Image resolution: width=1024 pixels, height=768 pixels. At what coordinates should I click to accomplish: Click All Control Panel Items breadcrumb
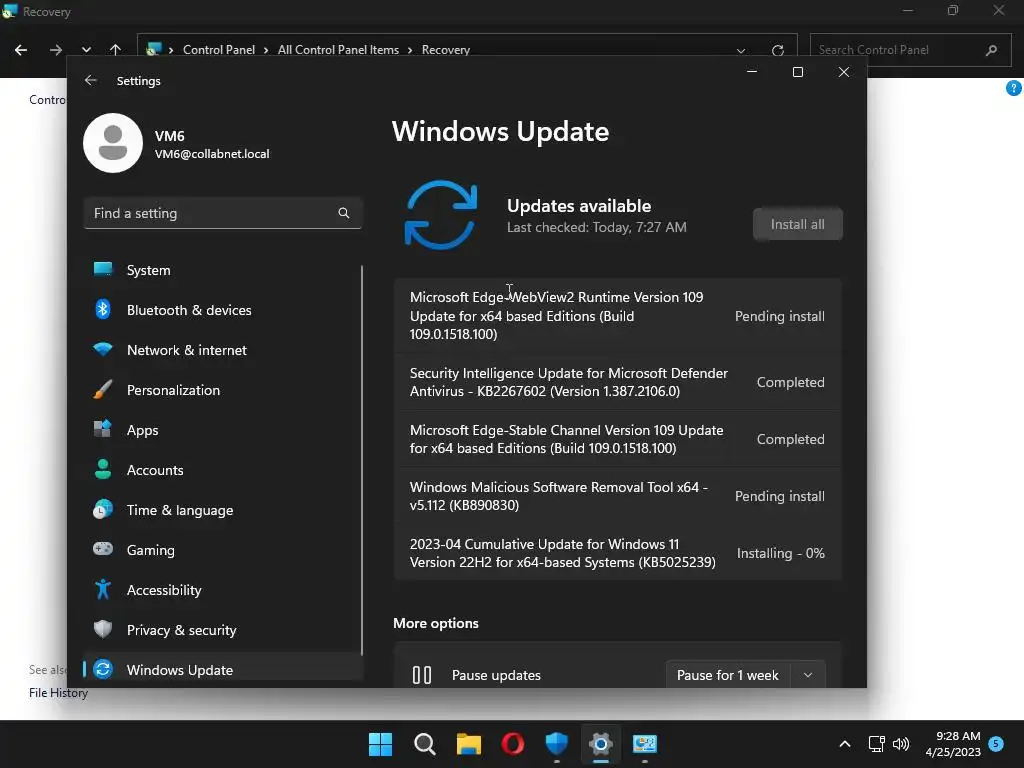[338, 50]
